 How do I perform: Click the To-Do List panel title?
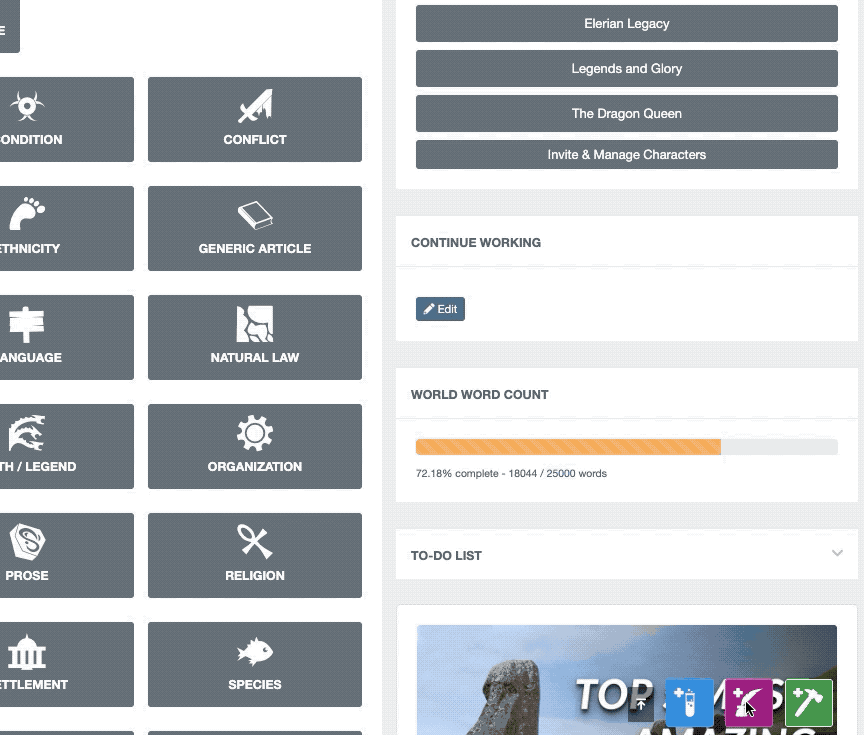tap(446, 556)
